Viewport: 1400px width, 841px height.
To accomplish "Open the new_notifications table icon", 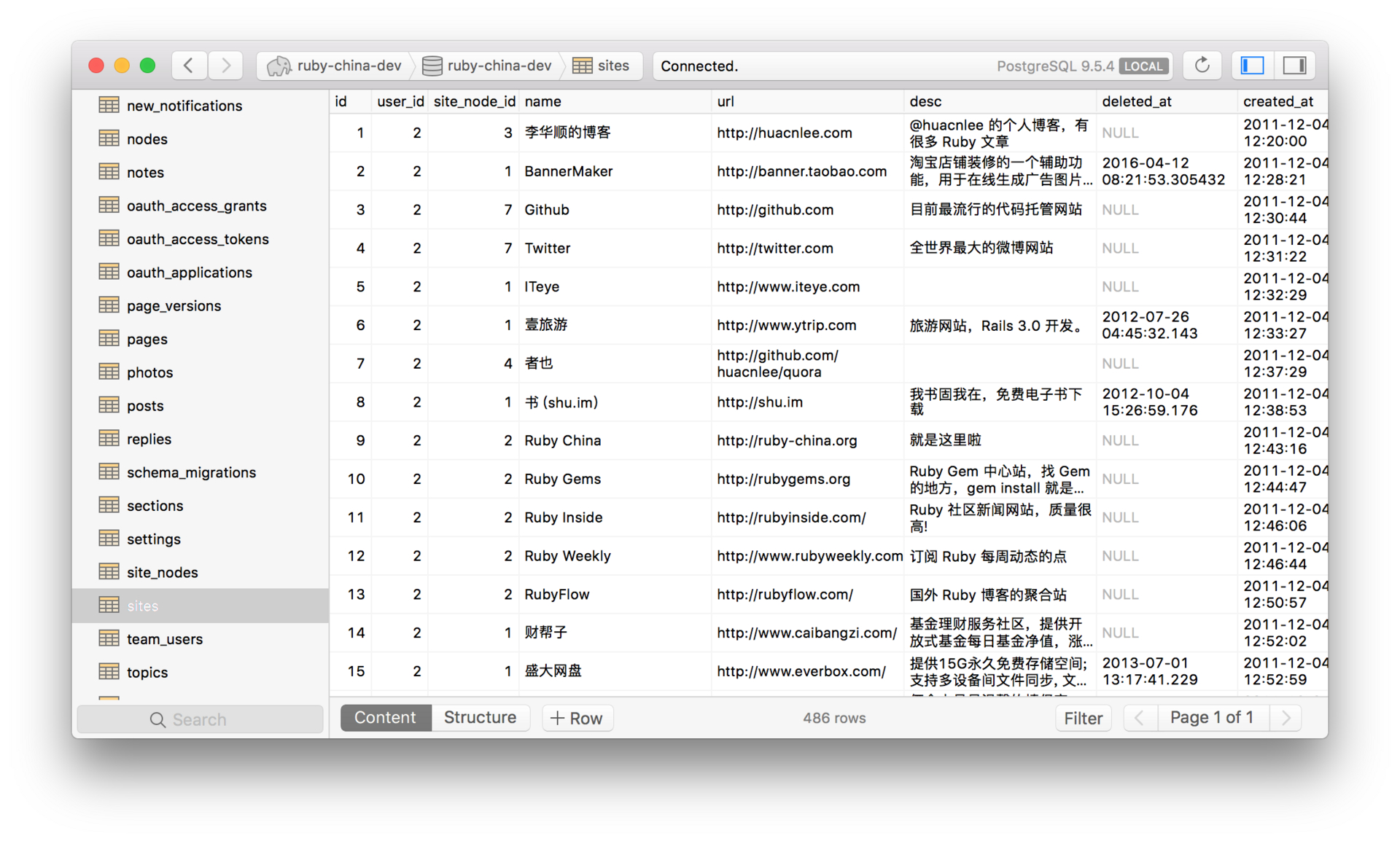I will [x=109, y=105].
